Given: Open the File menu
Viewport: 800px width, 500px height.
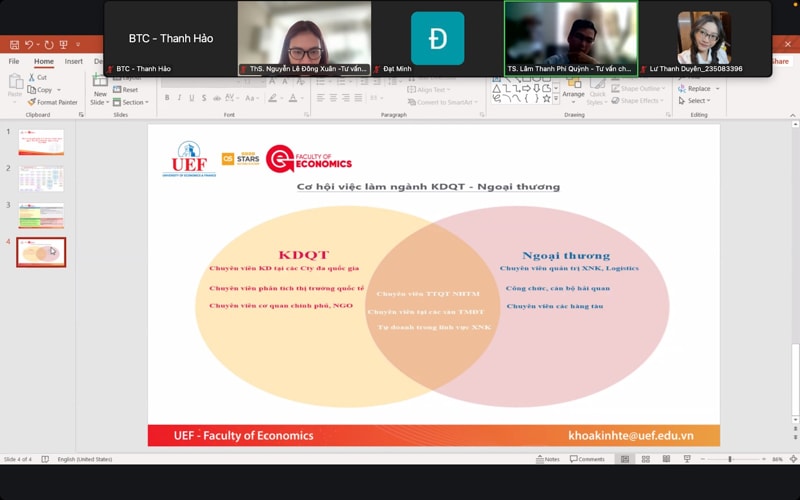Looking at the screenshot, I should pyautogui.click(x=14, y=61).
